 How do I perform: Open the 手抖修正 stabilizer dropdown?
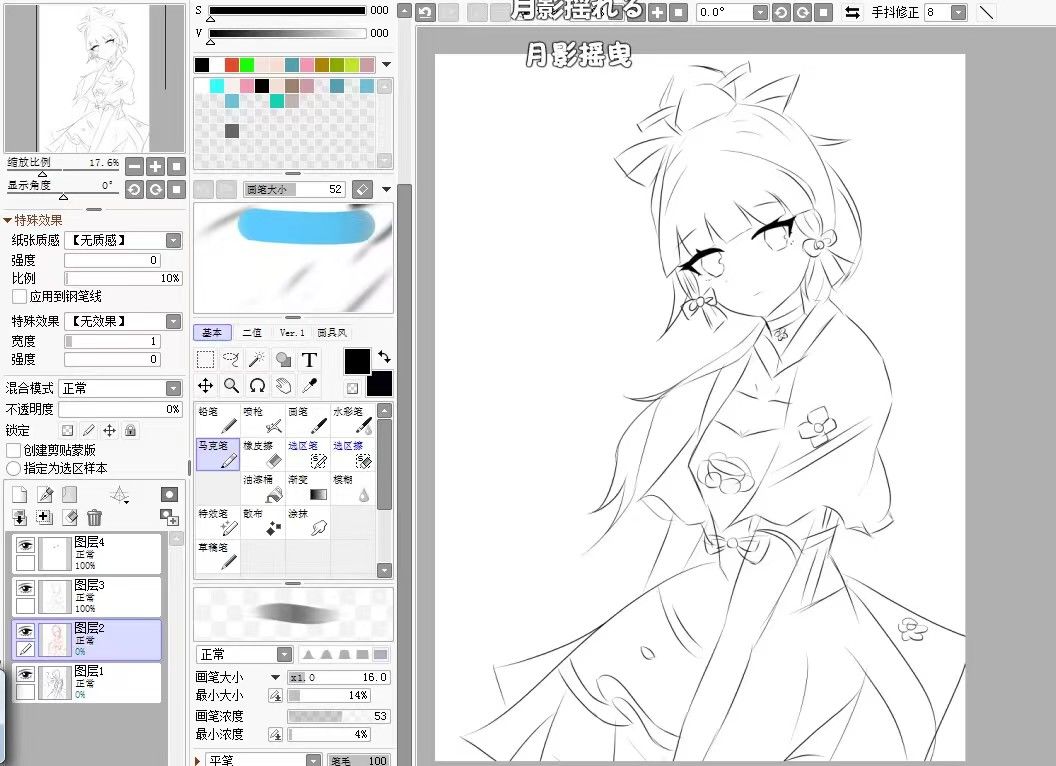958,12
